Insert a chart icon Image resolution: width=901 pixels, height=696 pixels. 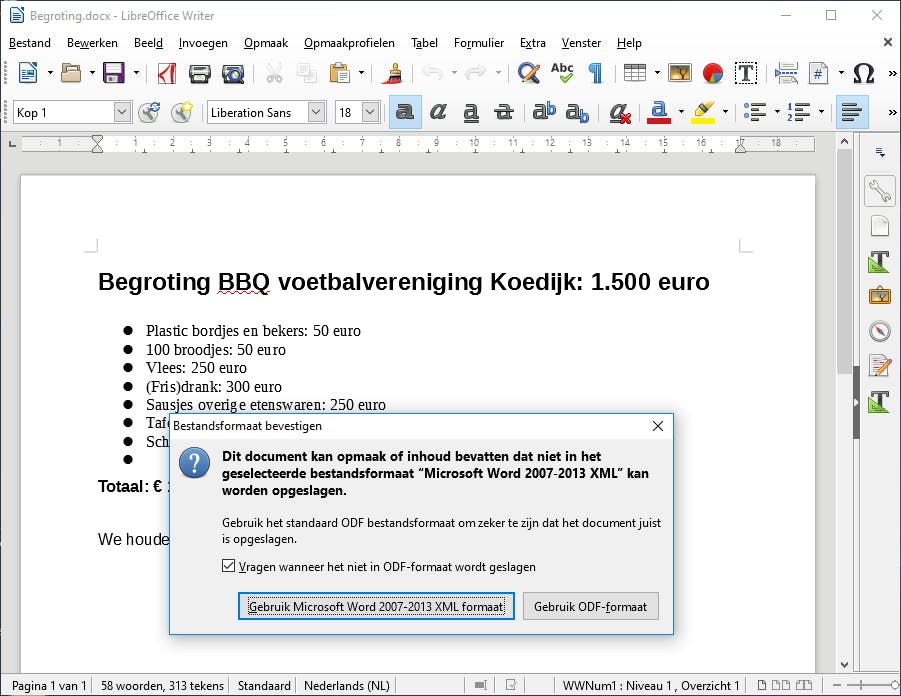coord(713,73)
